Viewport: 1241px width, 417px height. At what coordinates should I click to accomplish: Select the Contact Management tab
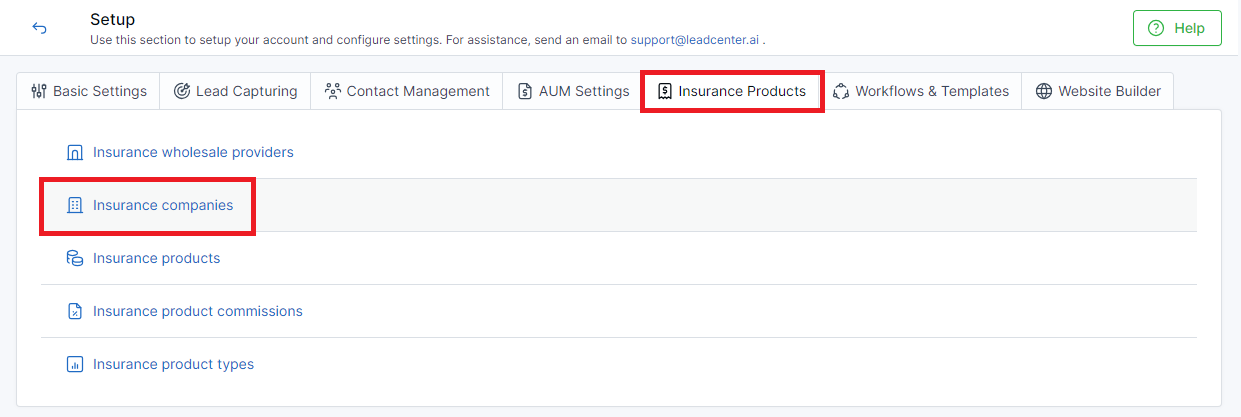[407, 91]
